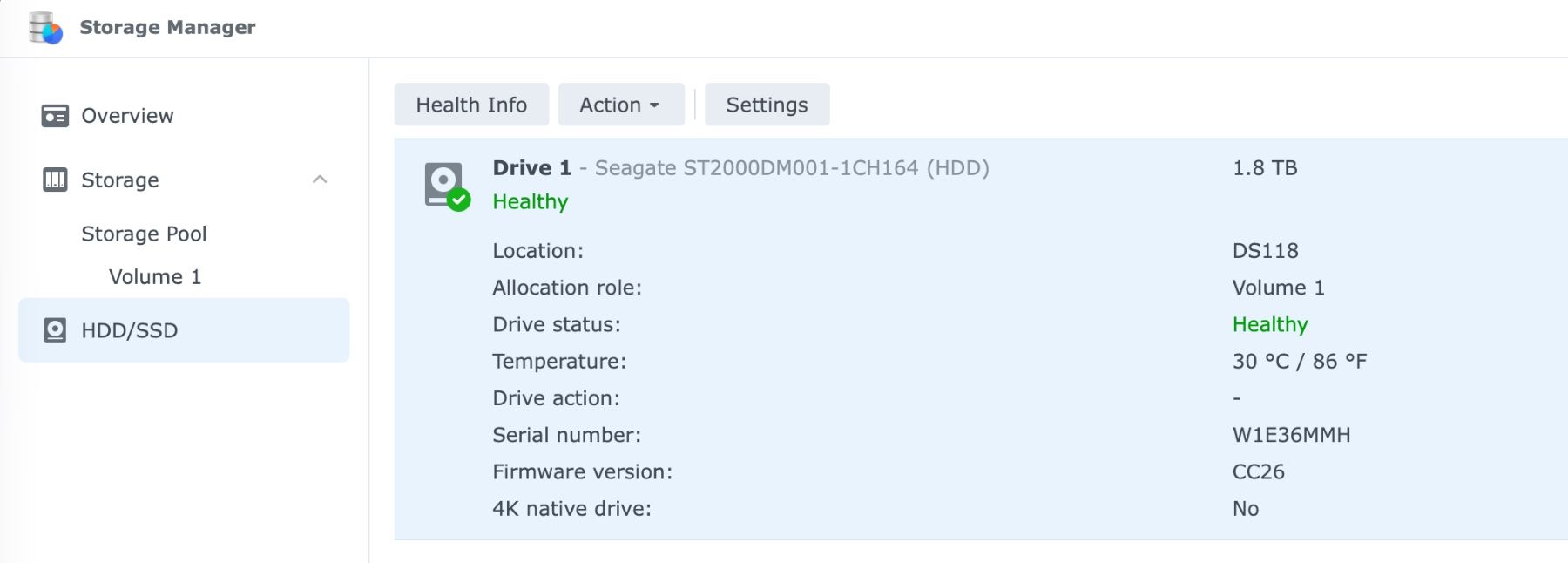Click the Drive 1 disk icon

pos(446,186)
